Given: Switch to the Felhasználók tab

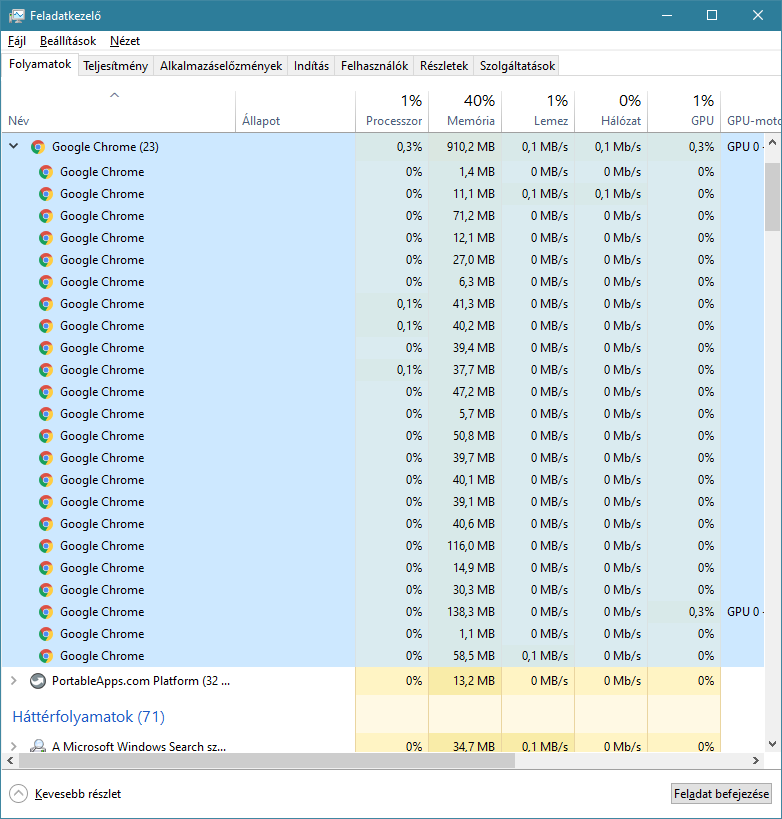Looking at the screenshot, I should click(x=374, y=66).
